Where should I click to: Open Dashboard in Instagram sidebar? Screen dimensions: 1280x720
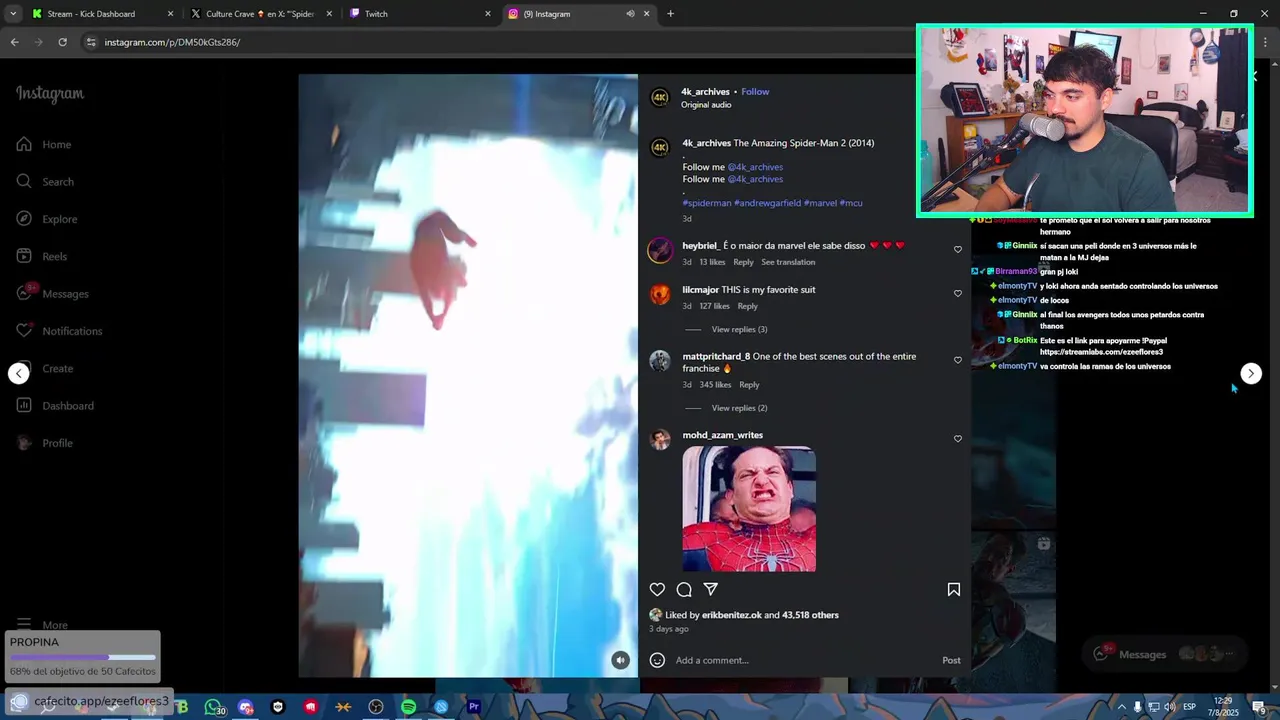point(55,406)
